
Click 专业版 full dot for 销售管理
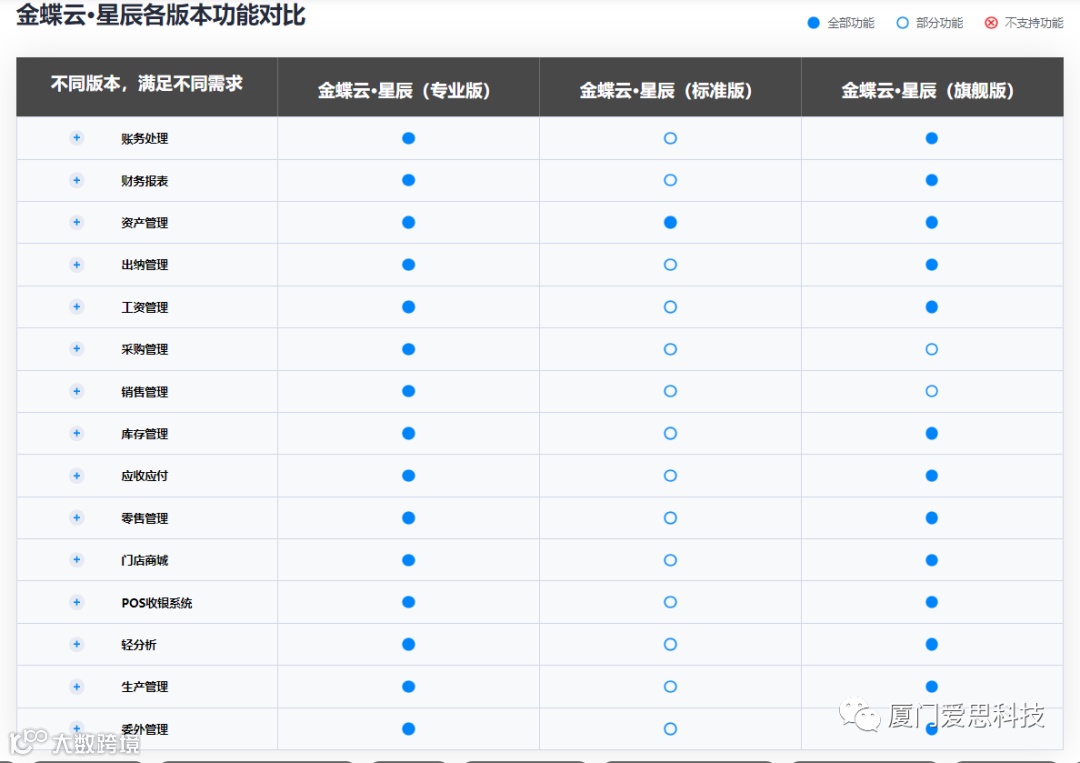tap(408, 391)
